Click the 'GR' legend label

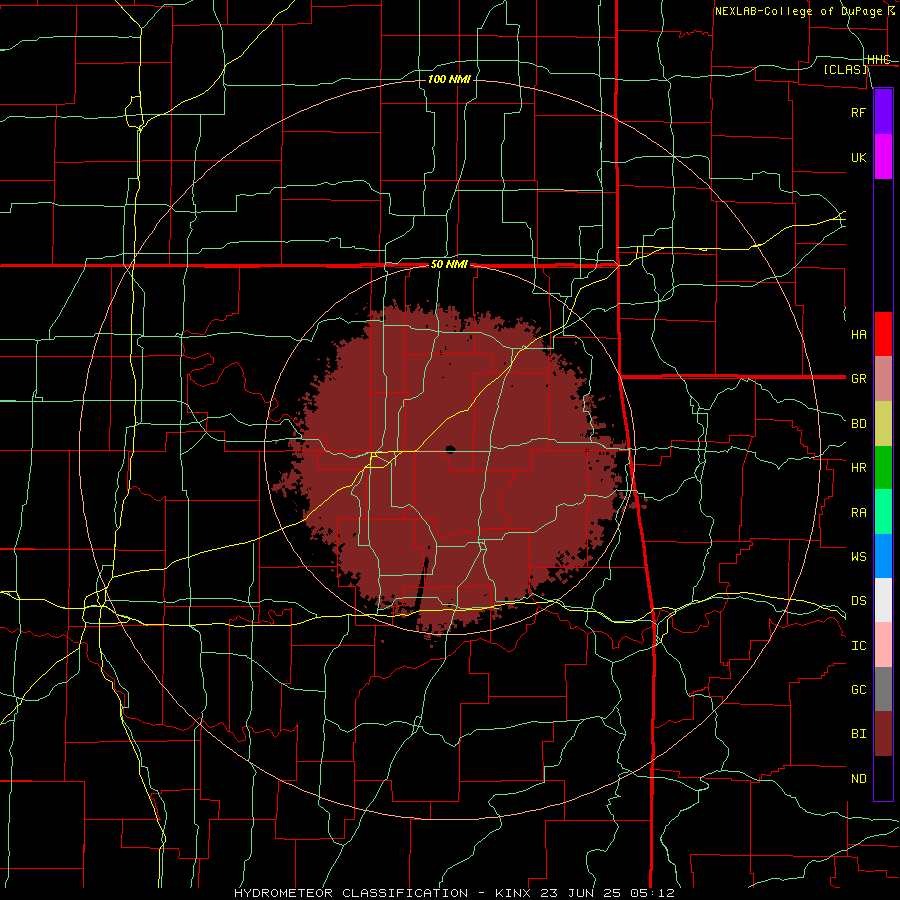tap(859, 379)
